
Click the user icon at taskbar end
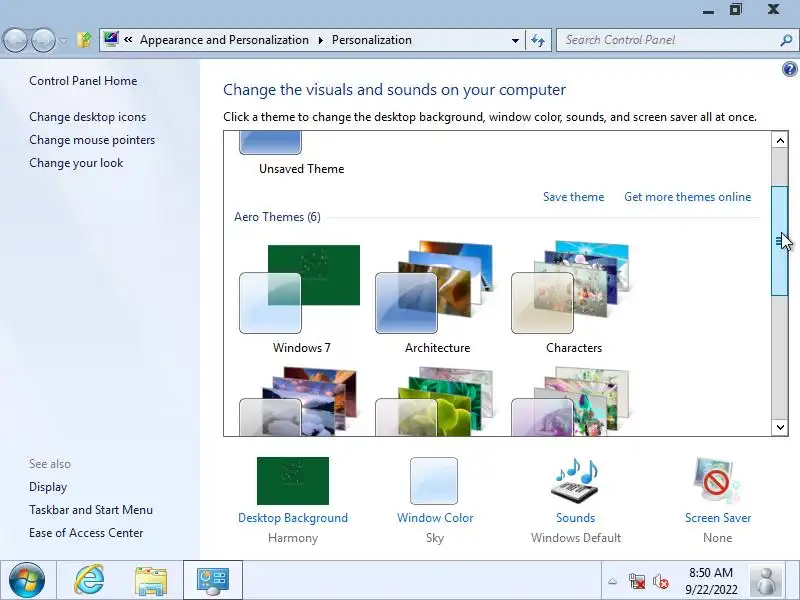click(766, 581)
